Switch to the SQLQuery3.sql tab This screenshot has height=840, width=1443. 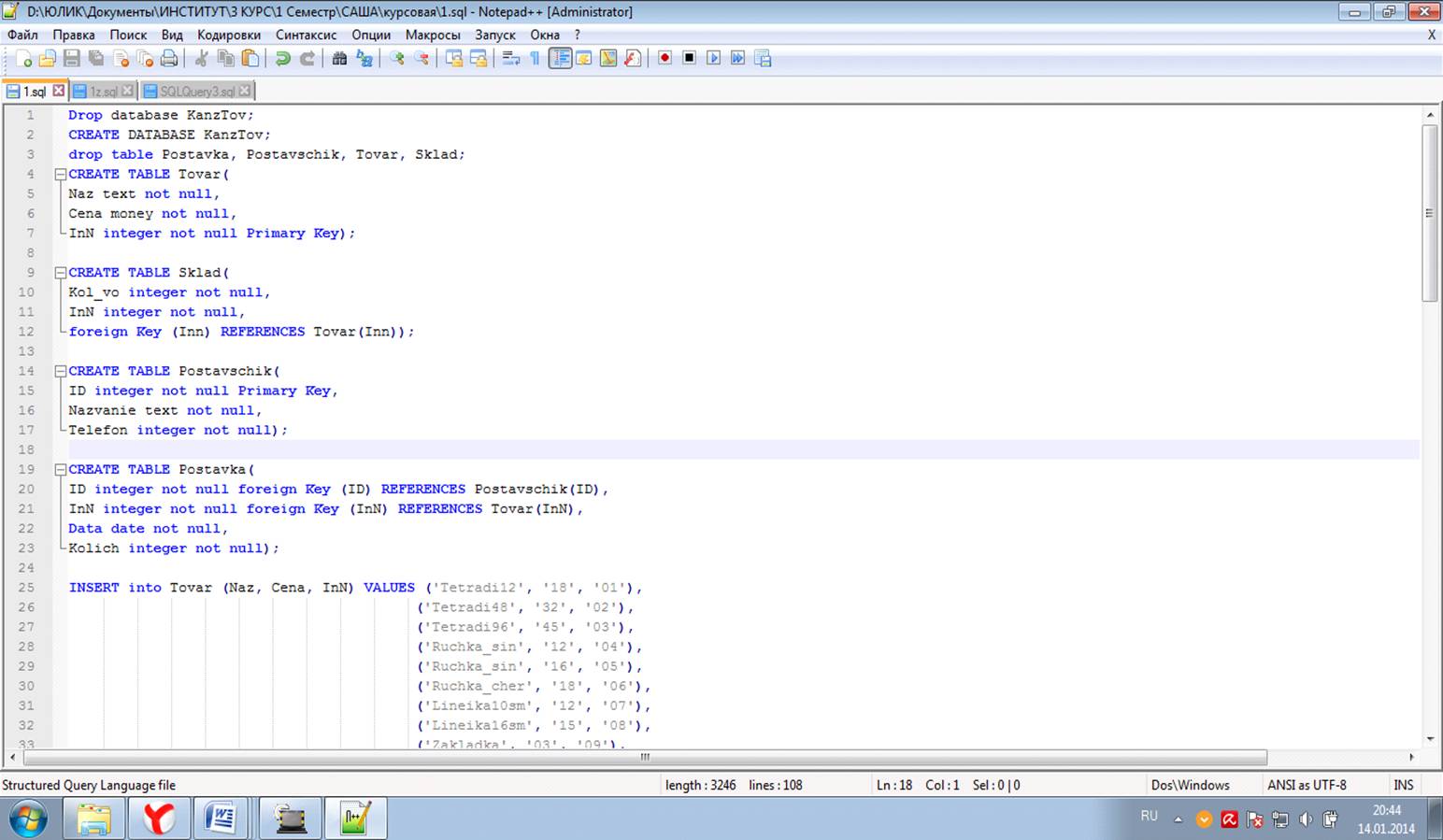pos(196,92)
